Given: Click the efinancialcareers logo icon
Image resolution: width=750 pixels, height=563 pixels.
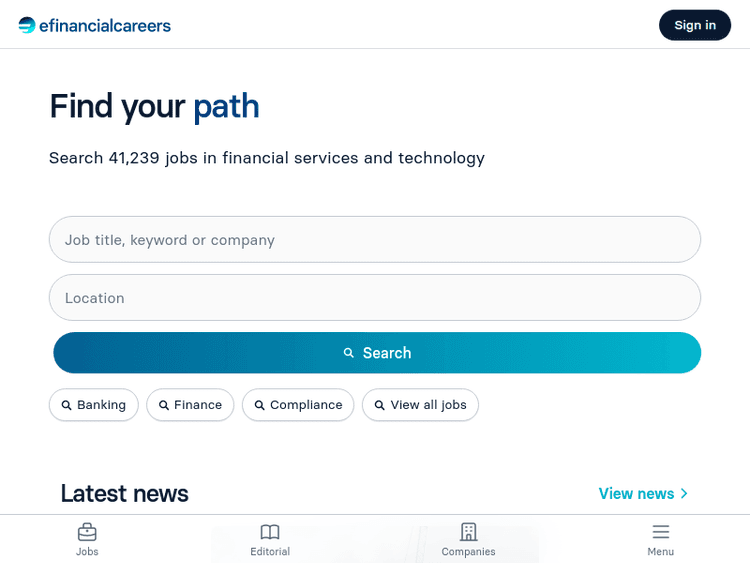Looking at the screenshot, I should [x=27, y=25].
